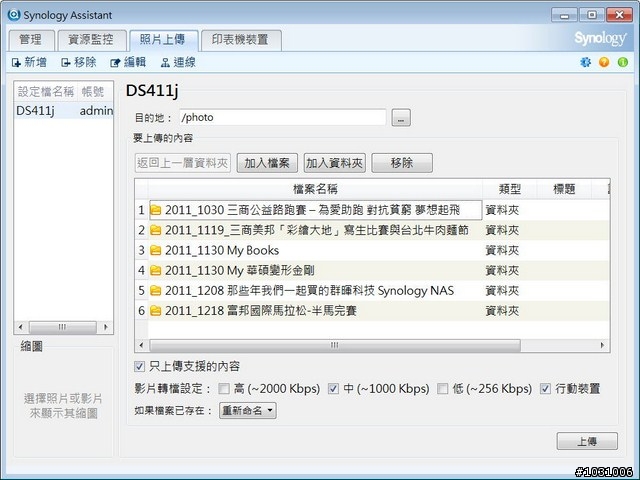Click the Synology Assistant title bar icon
Image resolution: width=640 pixels, height=480 pixels.
(x=14, y=15)
